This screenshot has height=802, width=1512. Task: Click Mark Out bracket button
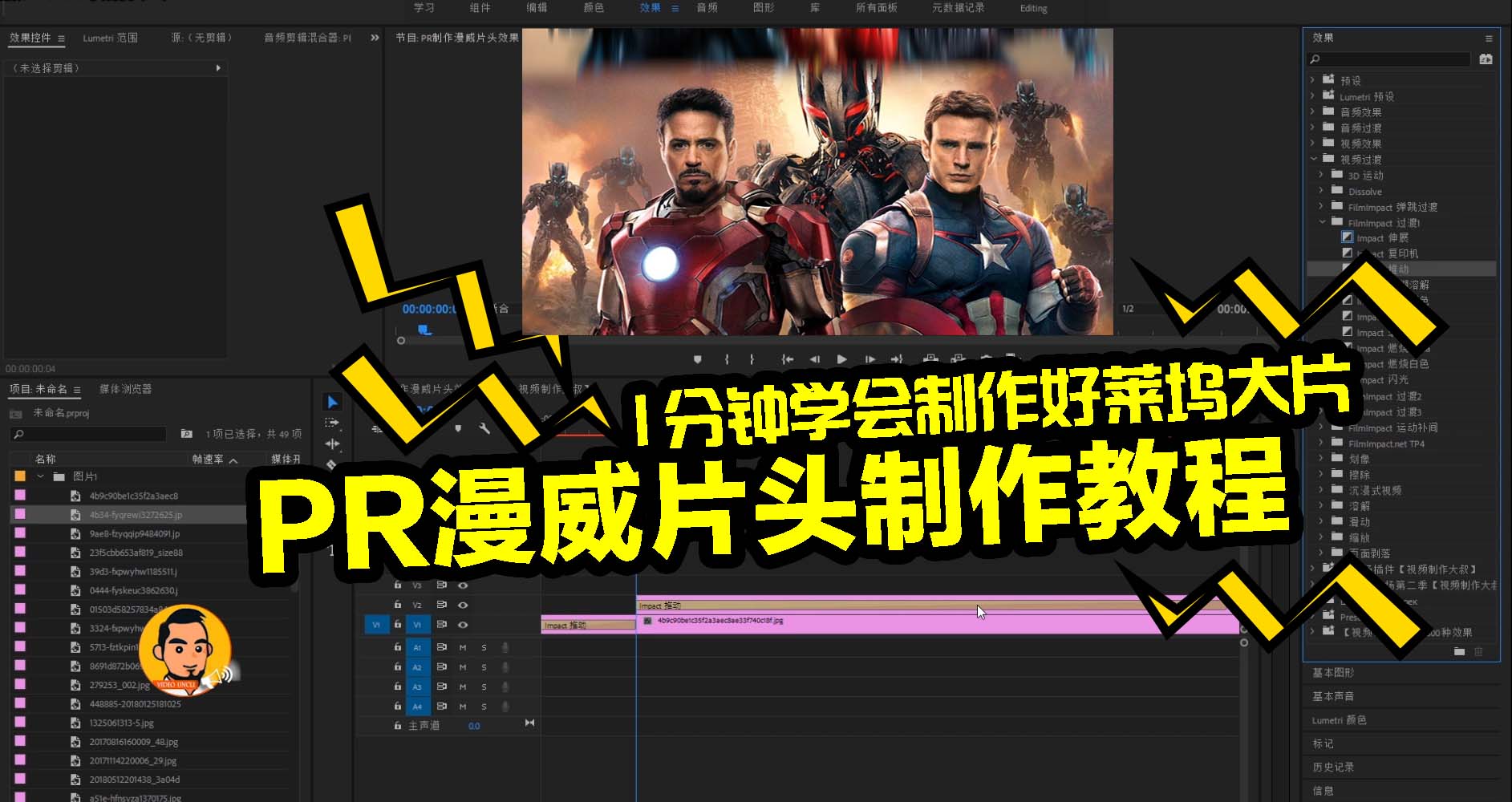(752, 359)
